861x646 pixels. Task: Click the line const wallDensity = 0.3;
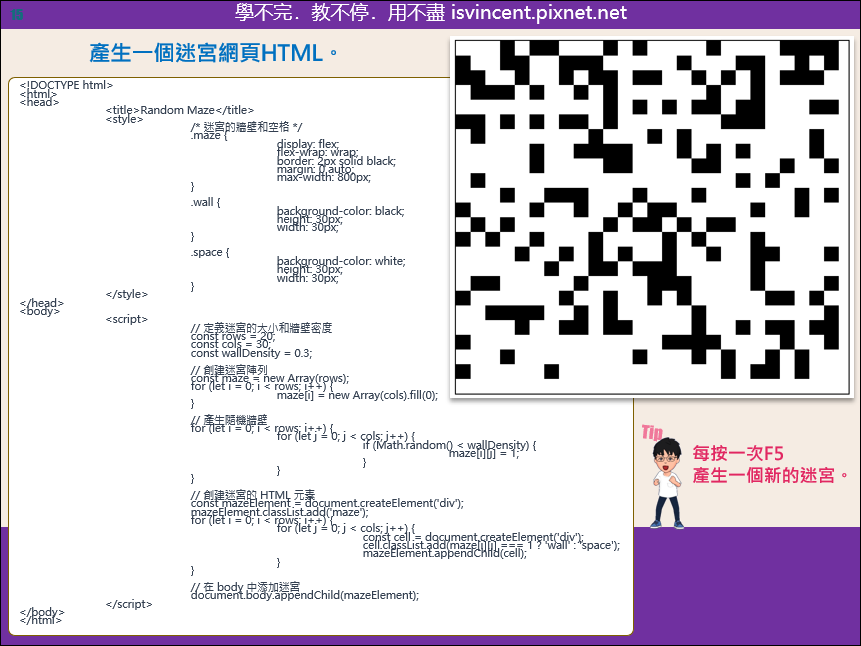click(x=251, y=353)
